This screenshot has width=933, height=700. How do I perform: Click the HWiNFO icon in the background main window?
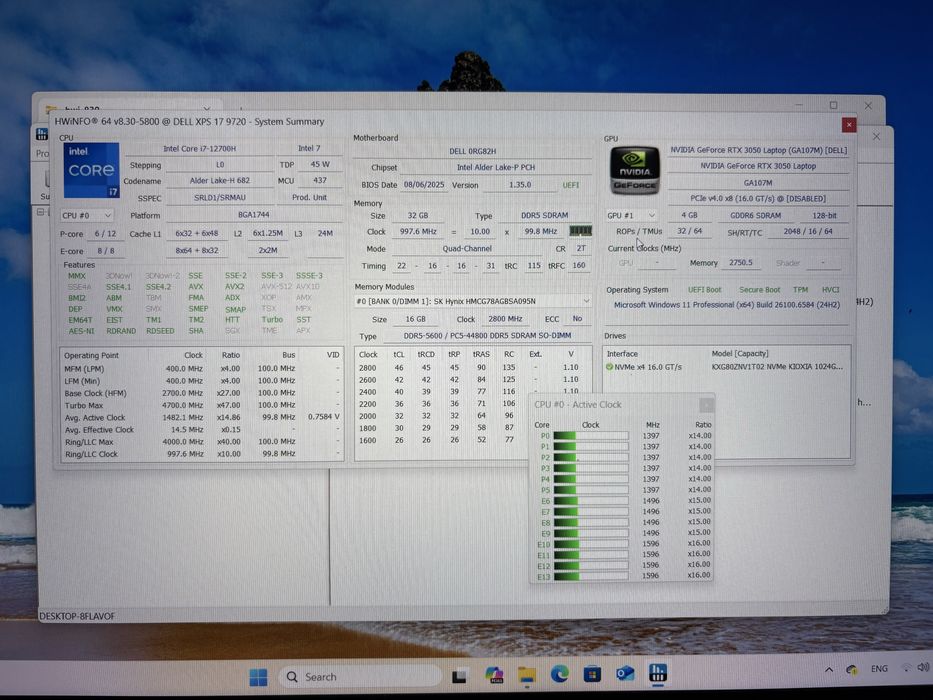(42, 134)
